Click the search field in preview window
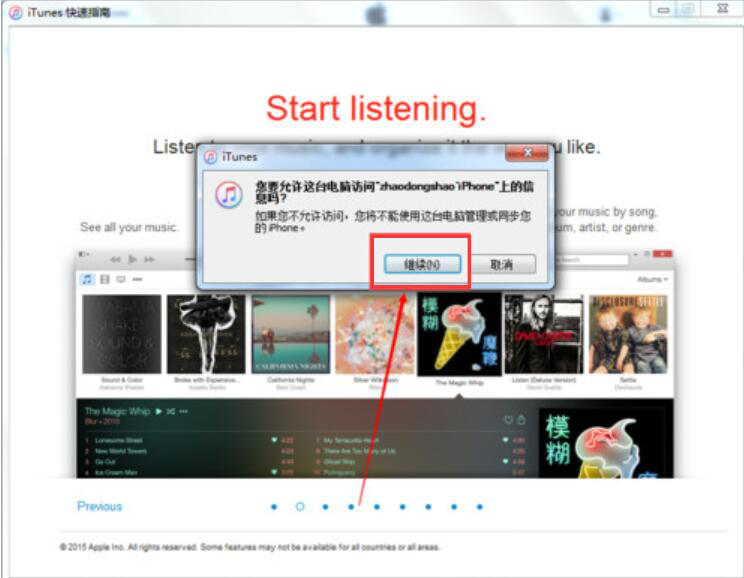This screenshot has width=744, height=578. (x=591, y=260)
